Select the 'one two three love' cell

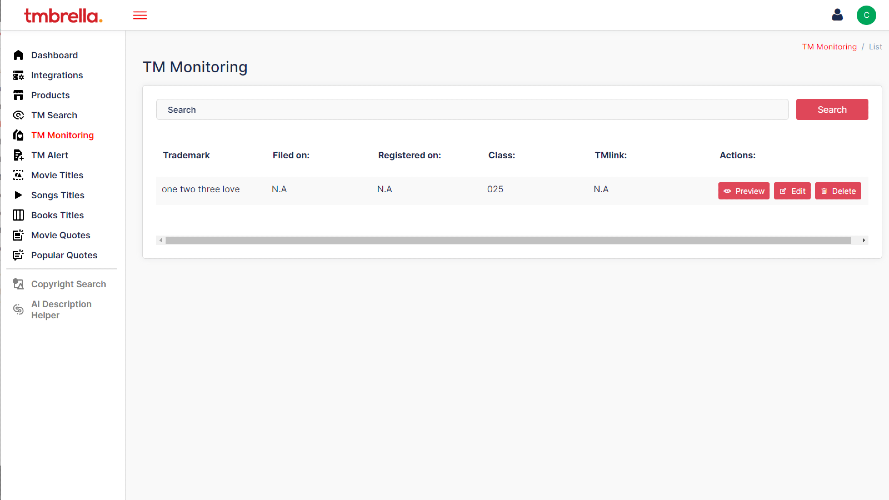pos(201,189)
